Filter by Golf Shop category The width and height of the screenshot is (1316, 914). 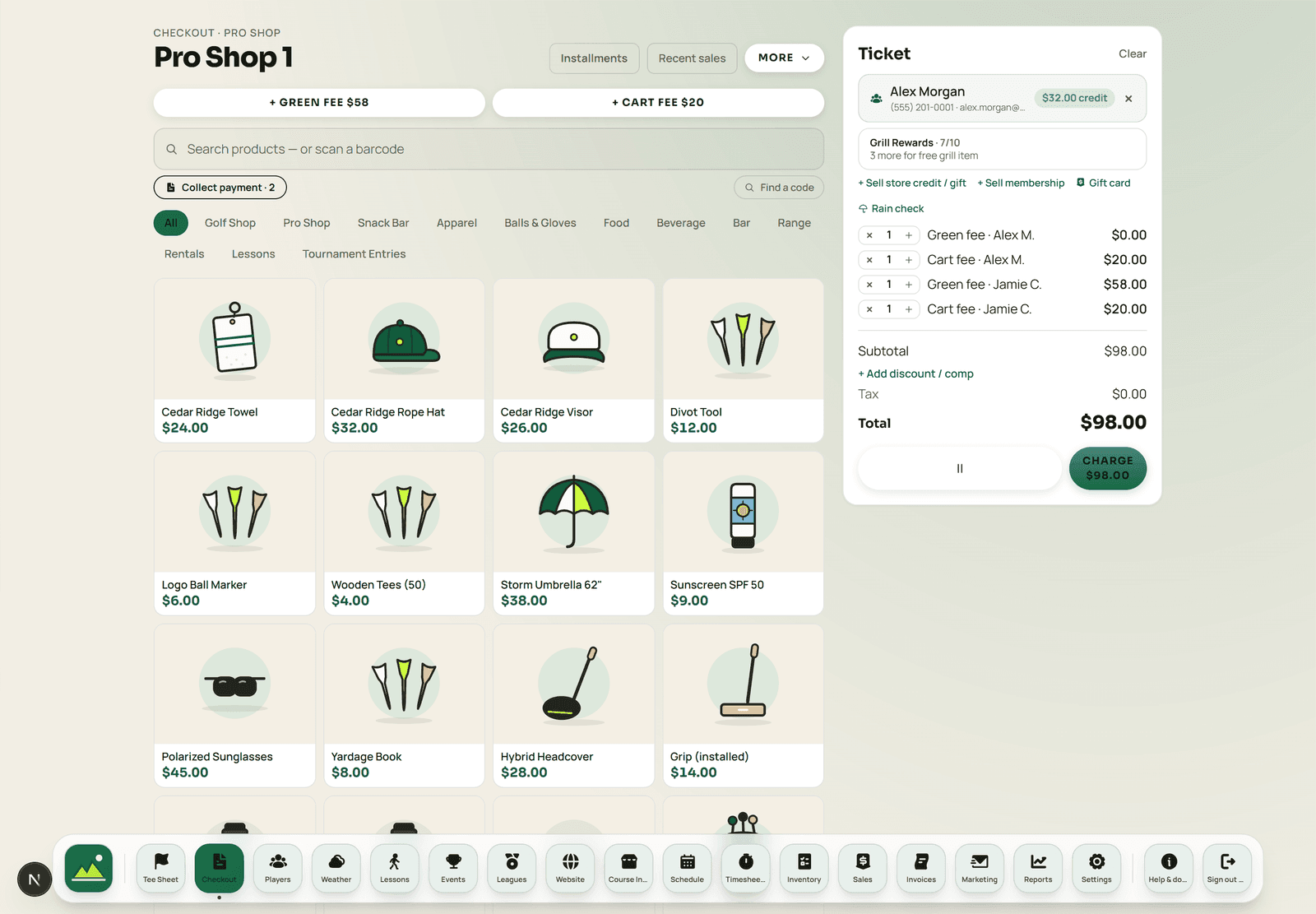(x=230, y=223)
